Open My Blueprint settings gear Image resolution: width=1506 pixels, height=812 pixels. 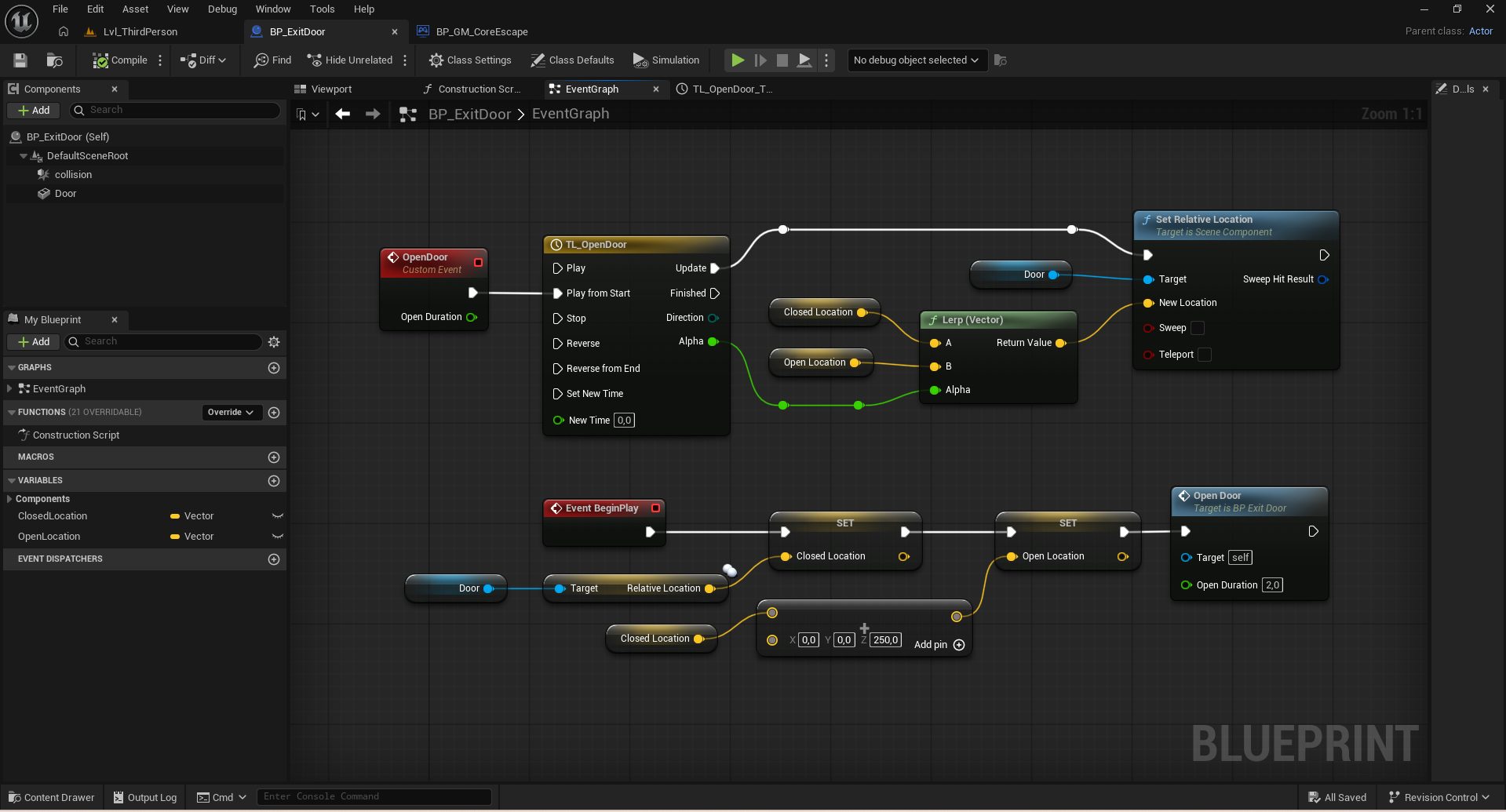(x=274, y=342)
